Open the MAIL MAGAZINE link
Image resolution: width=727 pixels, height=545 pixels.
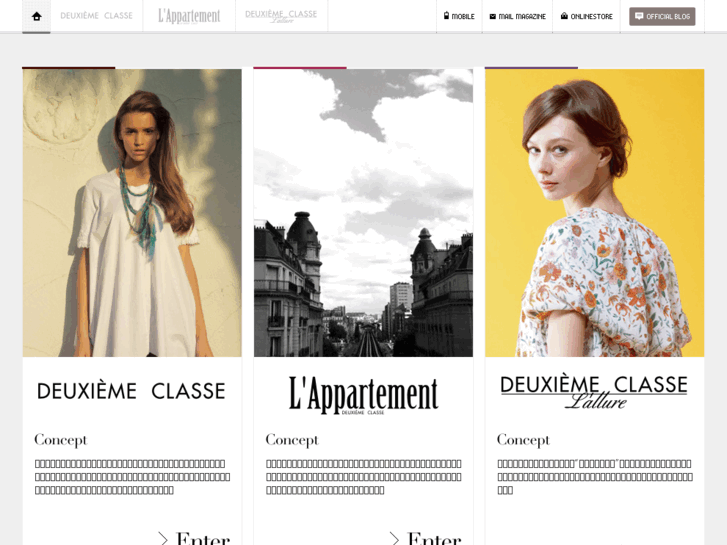coord(517,16)
